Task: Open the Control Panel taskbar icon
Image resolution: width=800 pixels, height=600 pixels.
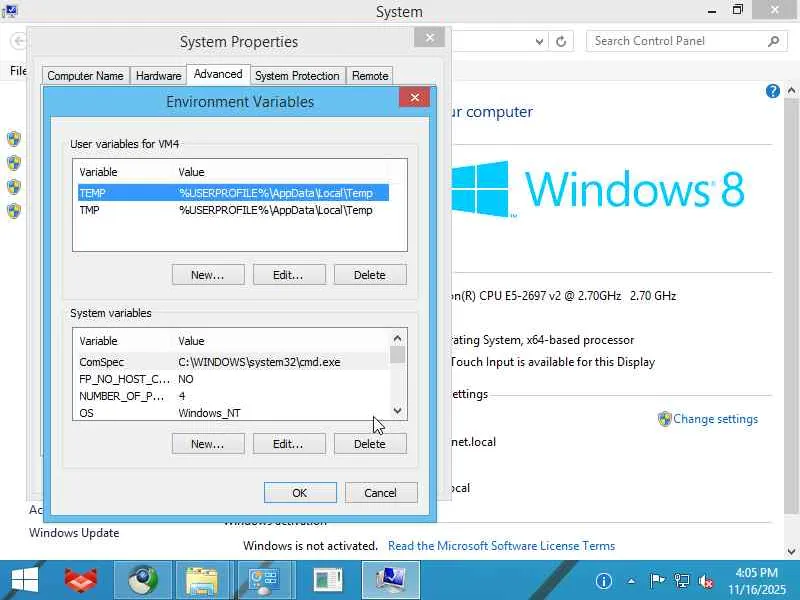Action: coord(264,580)
